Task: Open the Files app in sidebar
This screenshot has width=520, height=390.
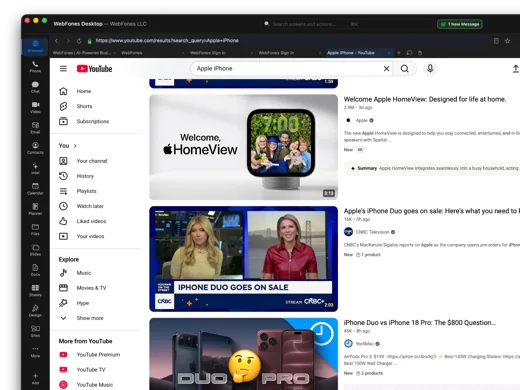Action: point(35,229)
